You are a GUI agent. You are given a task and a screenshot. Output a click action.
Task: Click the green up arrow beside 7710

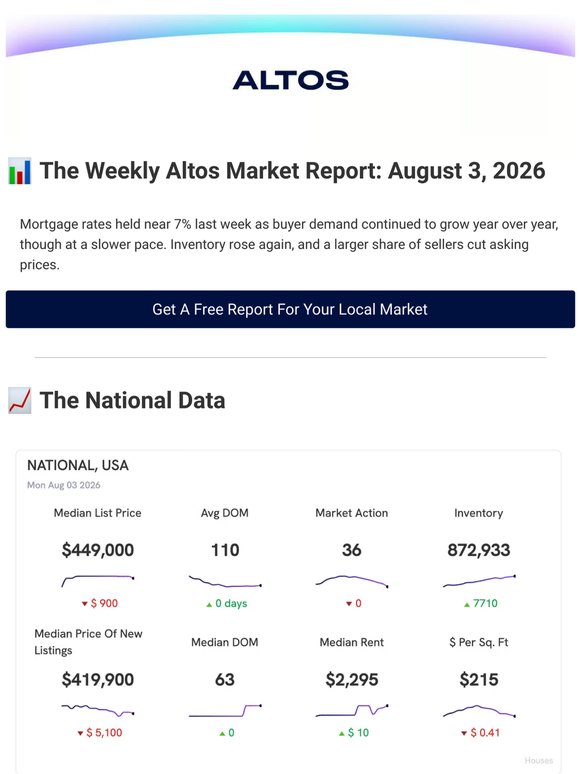tap(466, 604)
